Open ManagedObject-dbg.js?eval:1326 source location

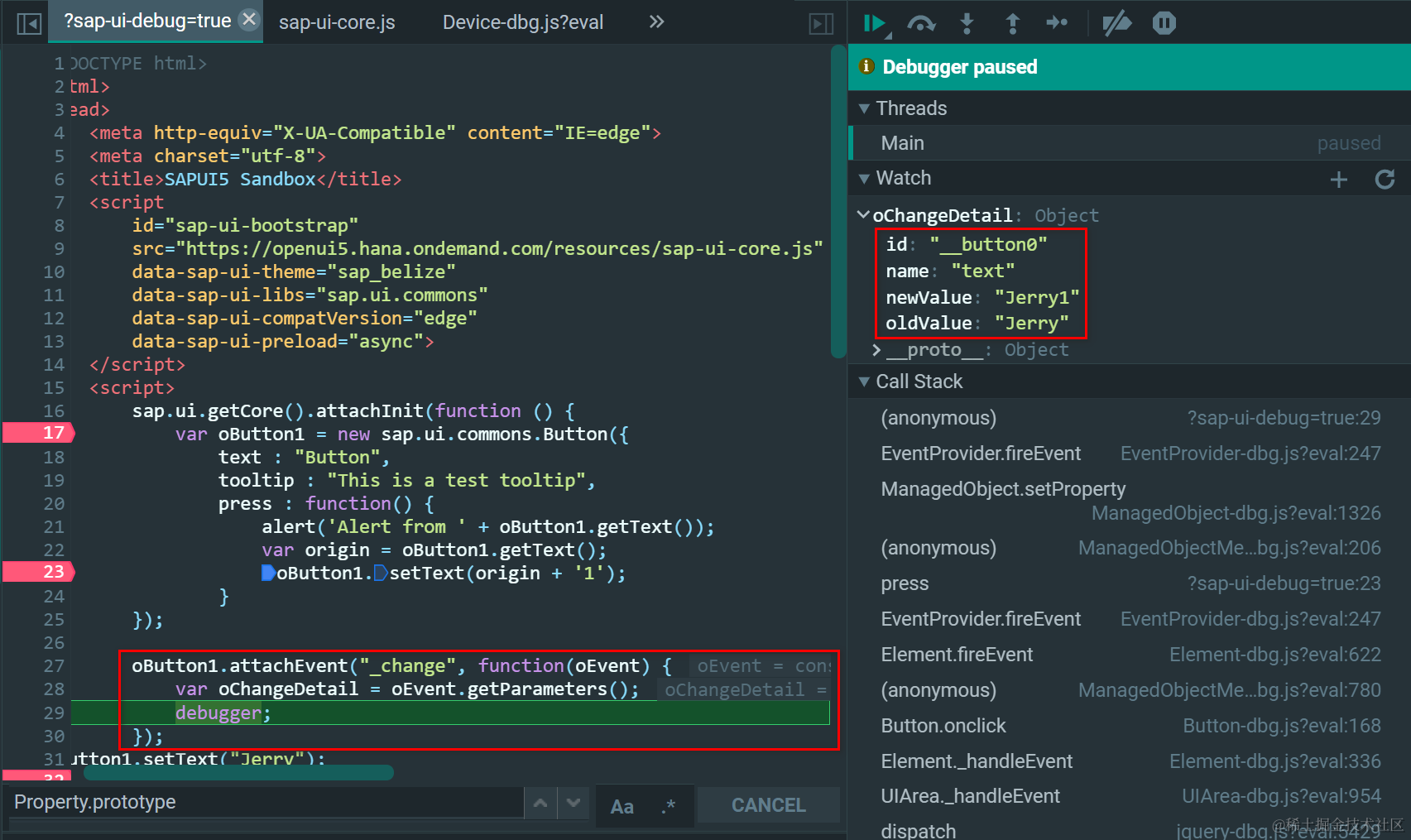pyautogui.click(x=1236, y=513)
